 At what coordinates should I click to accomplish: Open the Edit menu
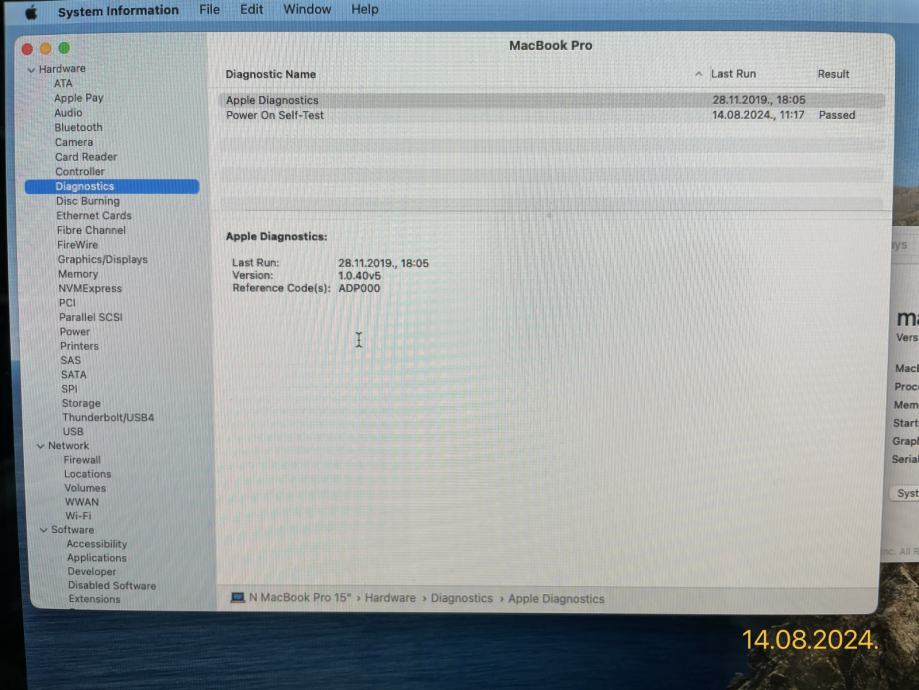point(251,9)
